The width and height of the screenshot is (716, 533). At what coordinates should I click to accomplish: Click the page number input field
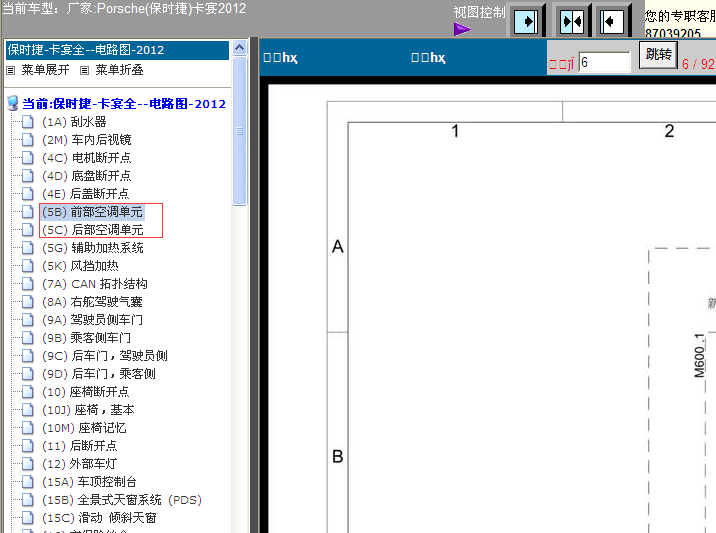pos(605,62)
